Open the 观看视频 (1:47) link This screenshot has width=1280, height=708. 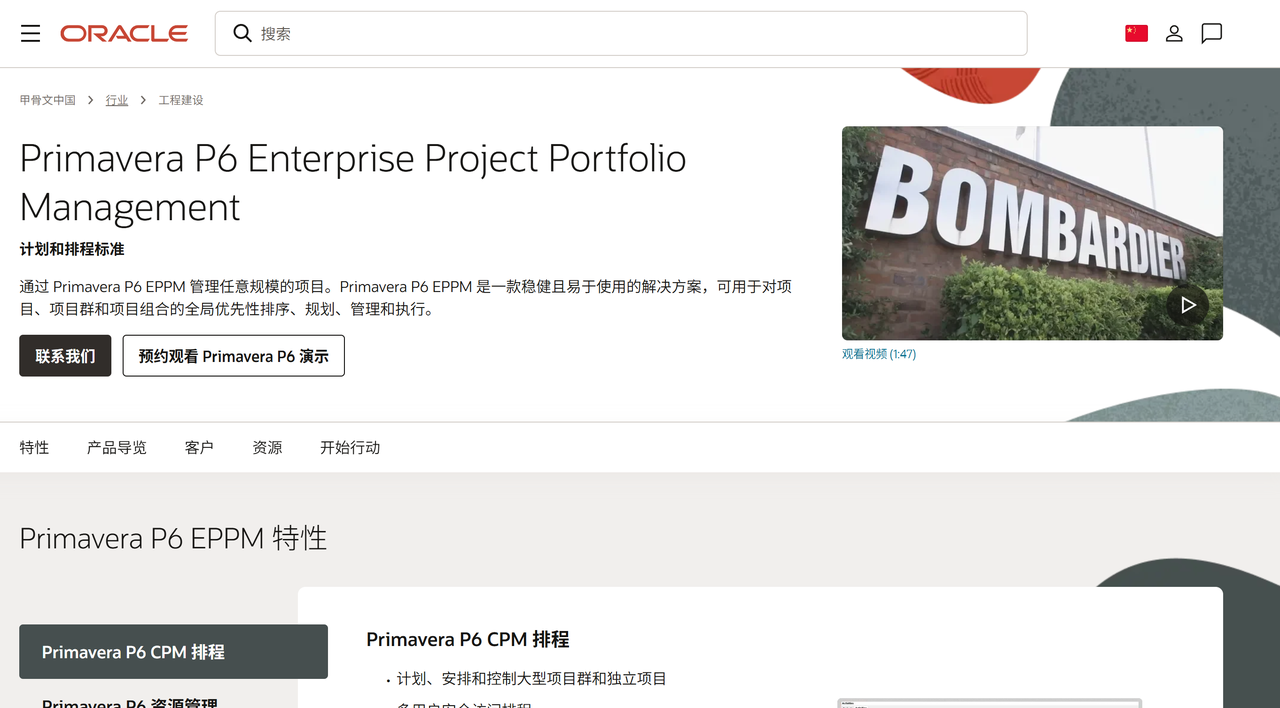[879, 354]
